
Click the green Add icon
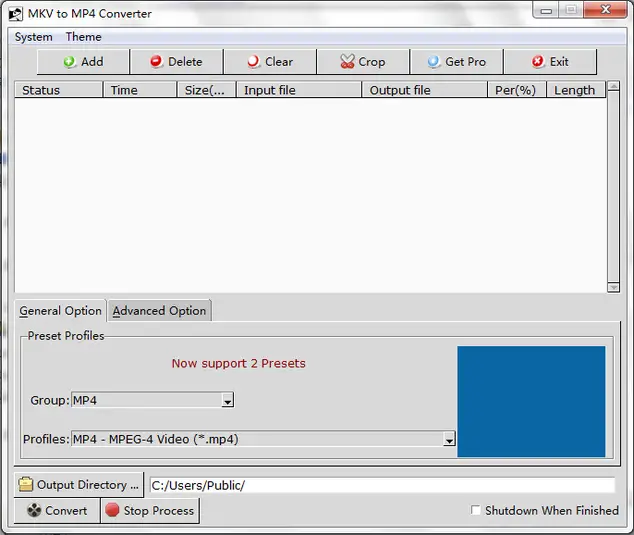click(69, 62)
